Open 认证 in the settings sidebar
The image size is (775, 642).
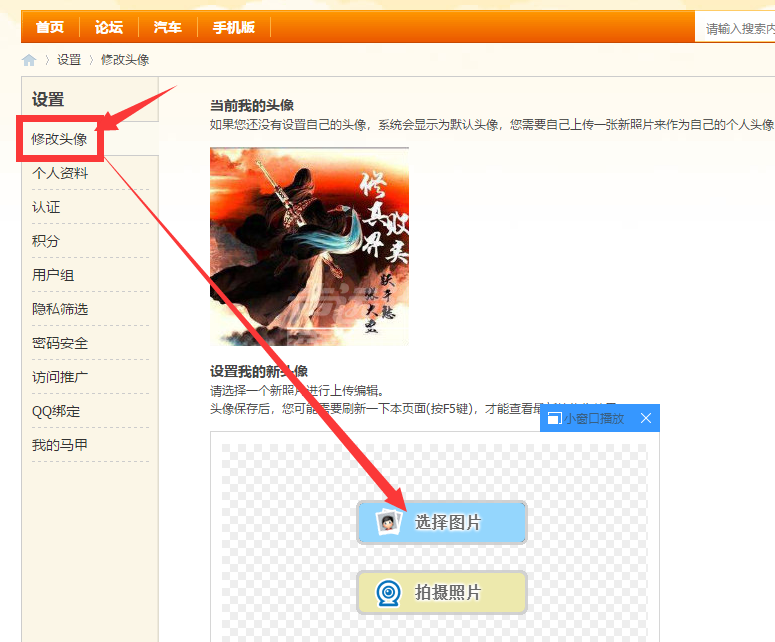(x=46, y=207)
